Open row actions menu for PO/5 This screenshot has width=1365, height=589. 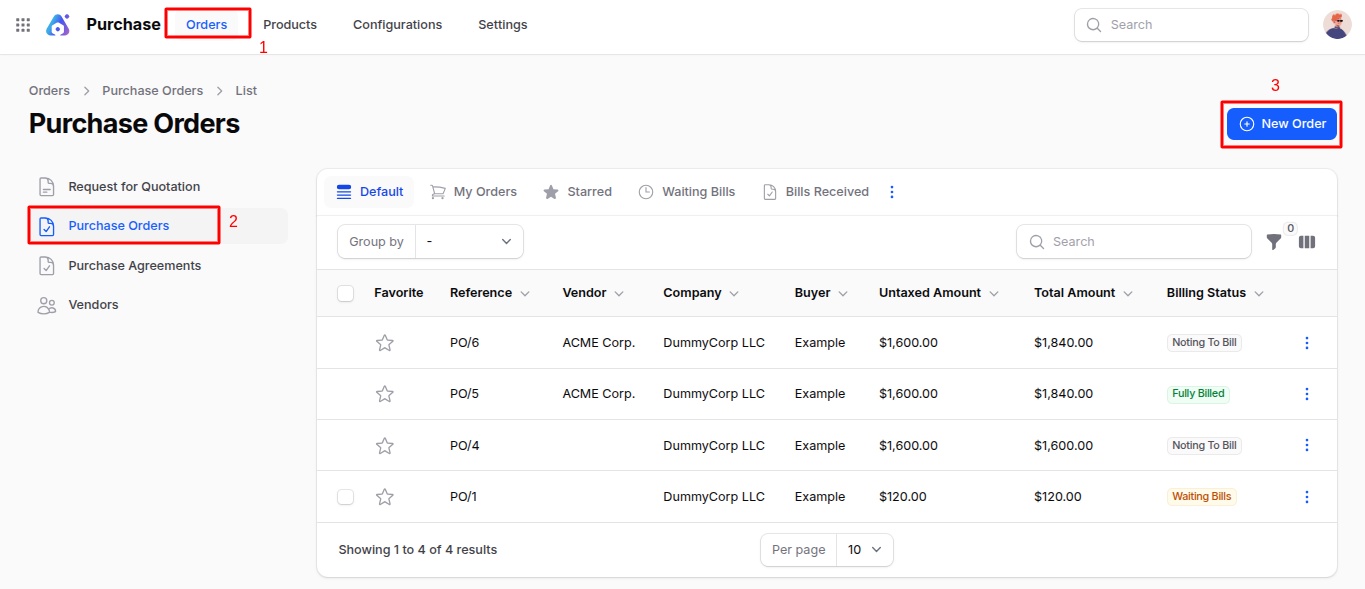point(1306,394)
